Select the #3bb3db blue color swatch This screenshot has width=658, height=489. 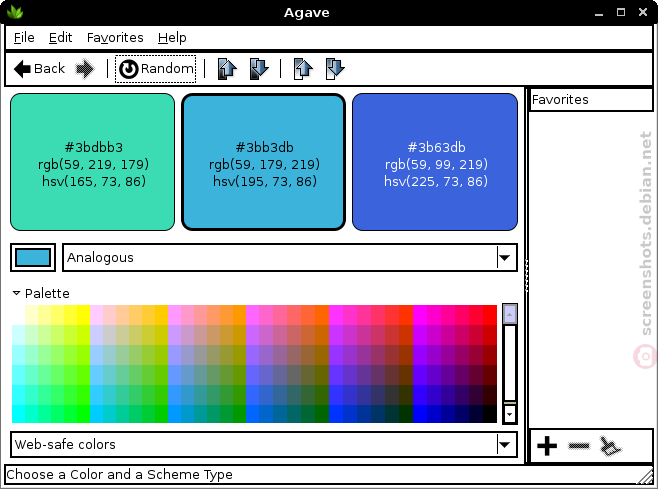point(264,162)
